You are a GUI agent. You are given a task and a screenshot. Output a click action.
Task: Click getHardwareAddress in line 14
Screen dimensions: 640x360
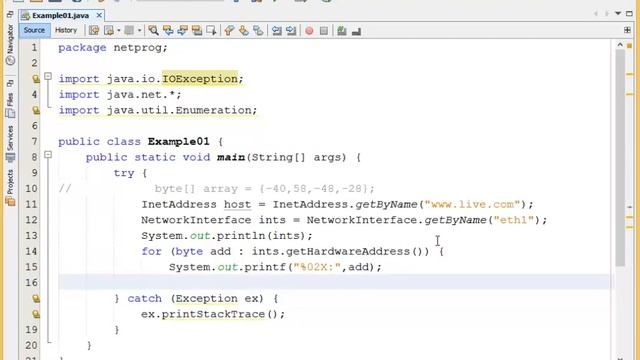coord(348,251)
